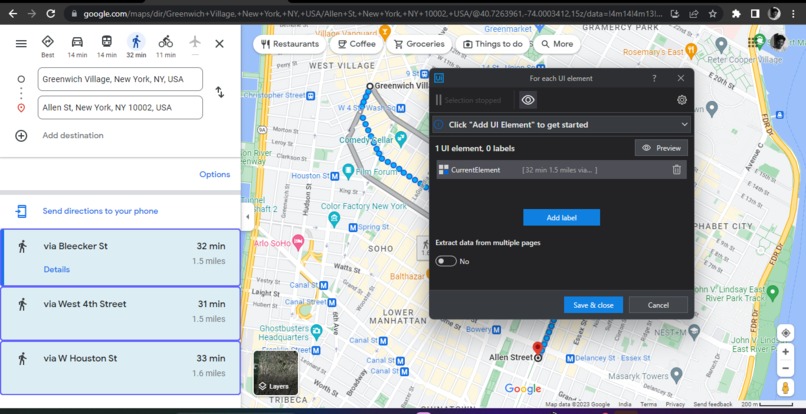Click the Preview button
Viewport: 806px width, 414px height.
pyautogui.click(x=661, y=148)
